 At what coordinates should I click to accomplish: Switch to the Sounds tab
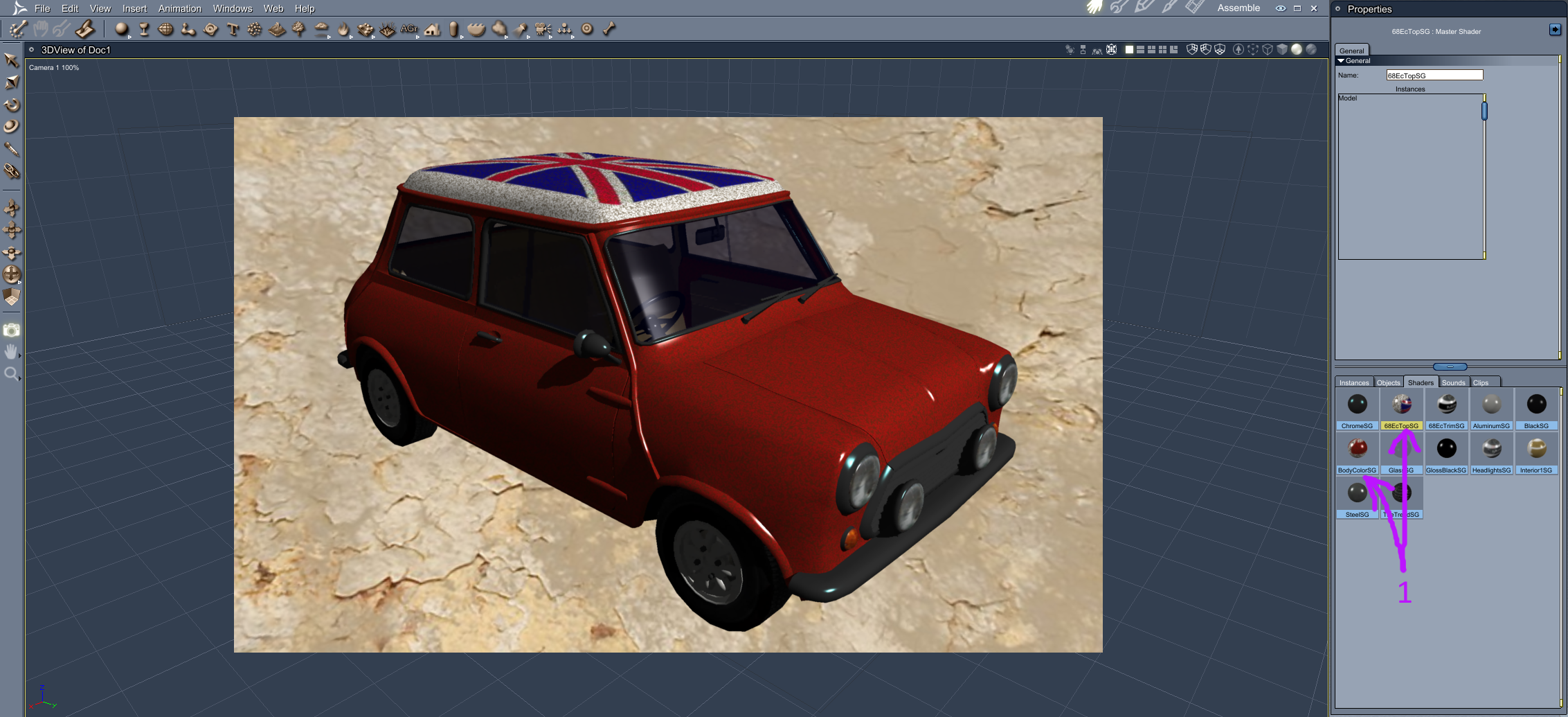(x=1454, y=382)
